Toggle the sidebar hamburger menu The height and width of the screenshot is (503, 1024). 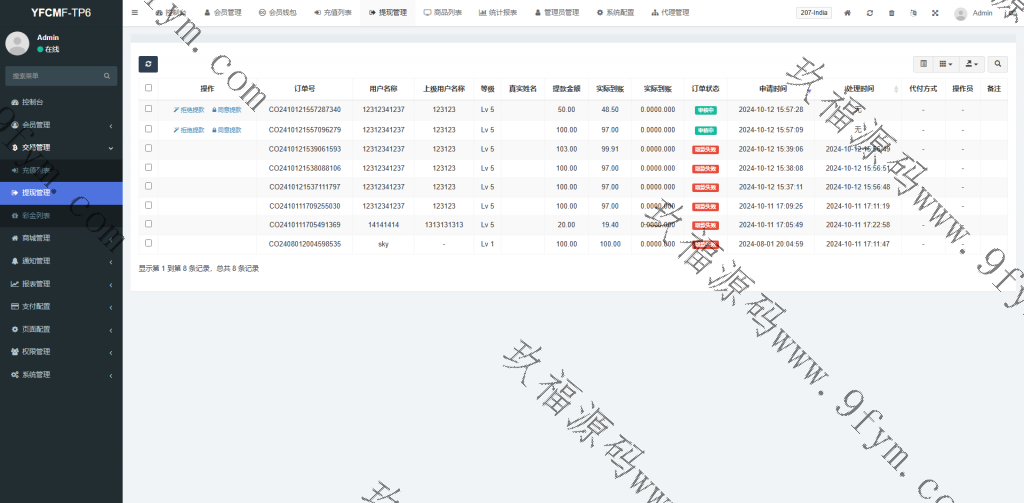(135, 13)
